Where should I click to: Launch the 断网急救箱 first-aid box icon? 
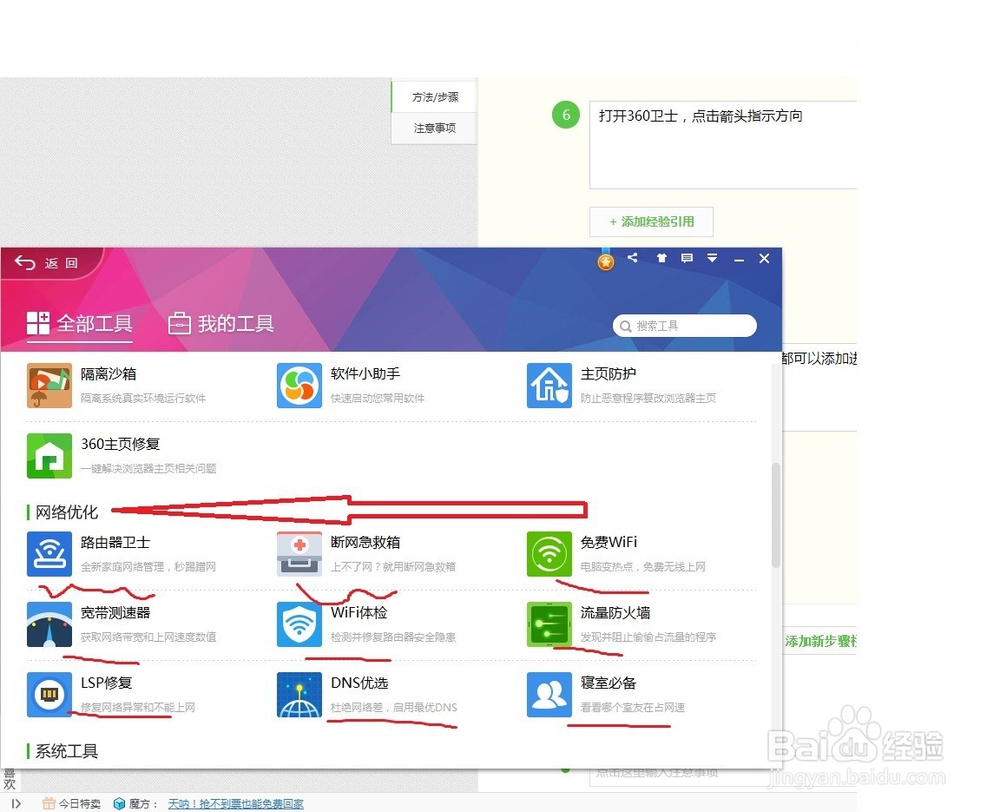coord(299,554)
